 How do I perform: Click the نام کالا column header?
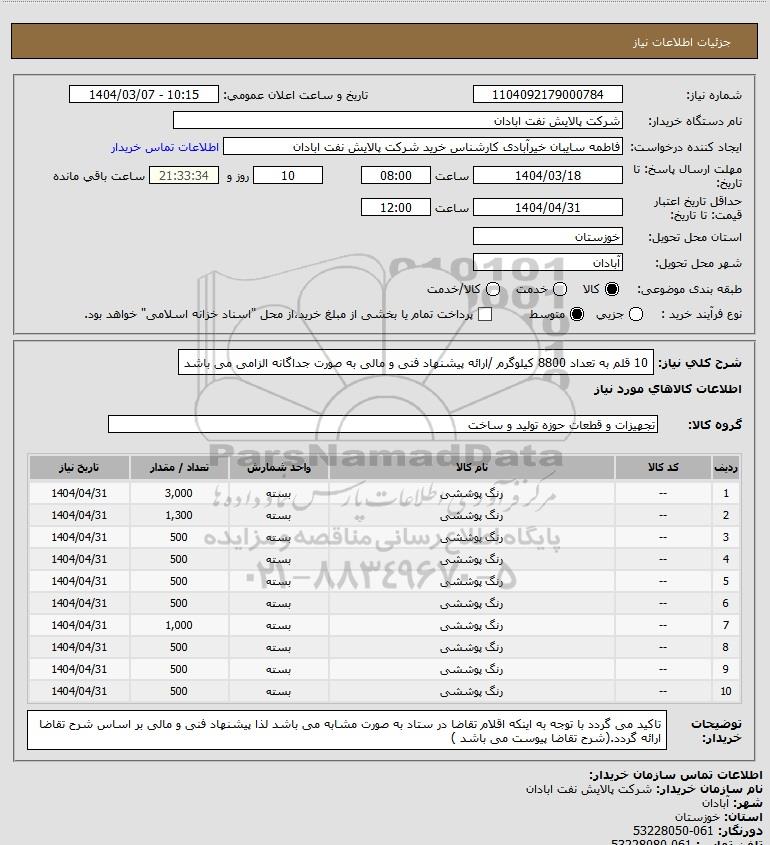coord(471,467)
